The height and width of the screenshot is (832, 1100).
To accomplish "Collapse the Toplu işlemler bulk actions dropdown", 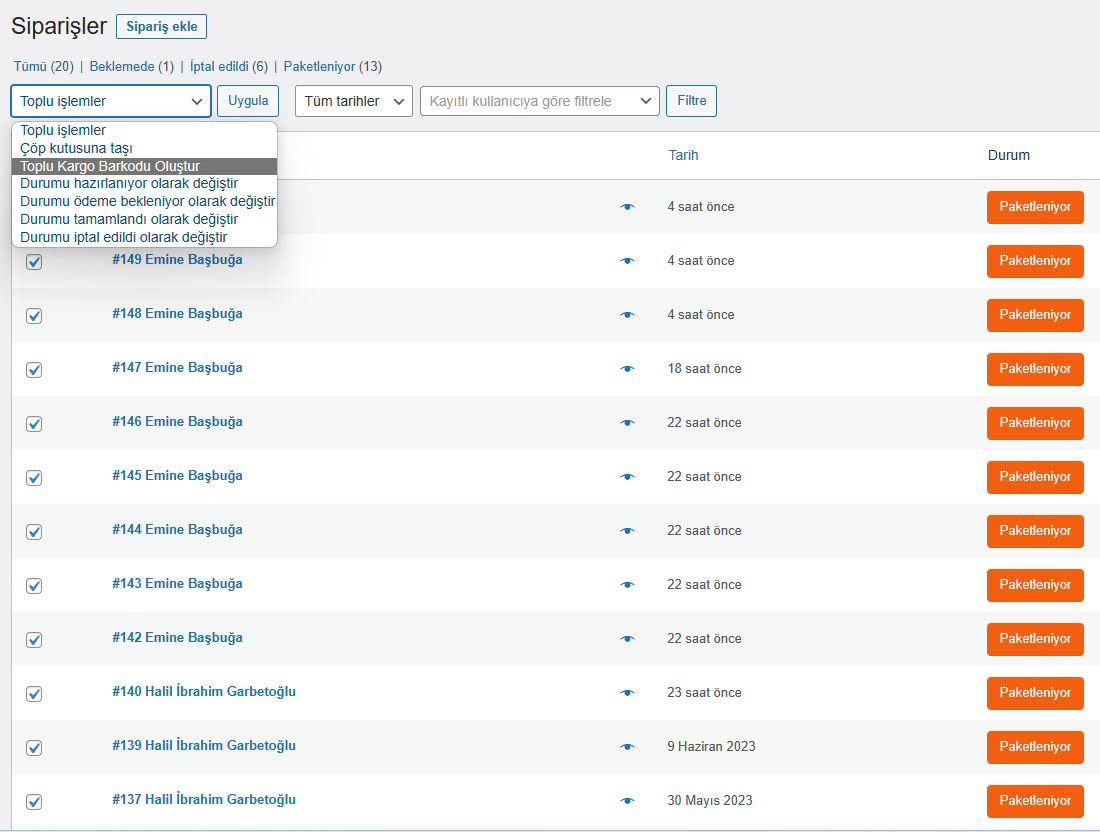I will tap(111, 101).
